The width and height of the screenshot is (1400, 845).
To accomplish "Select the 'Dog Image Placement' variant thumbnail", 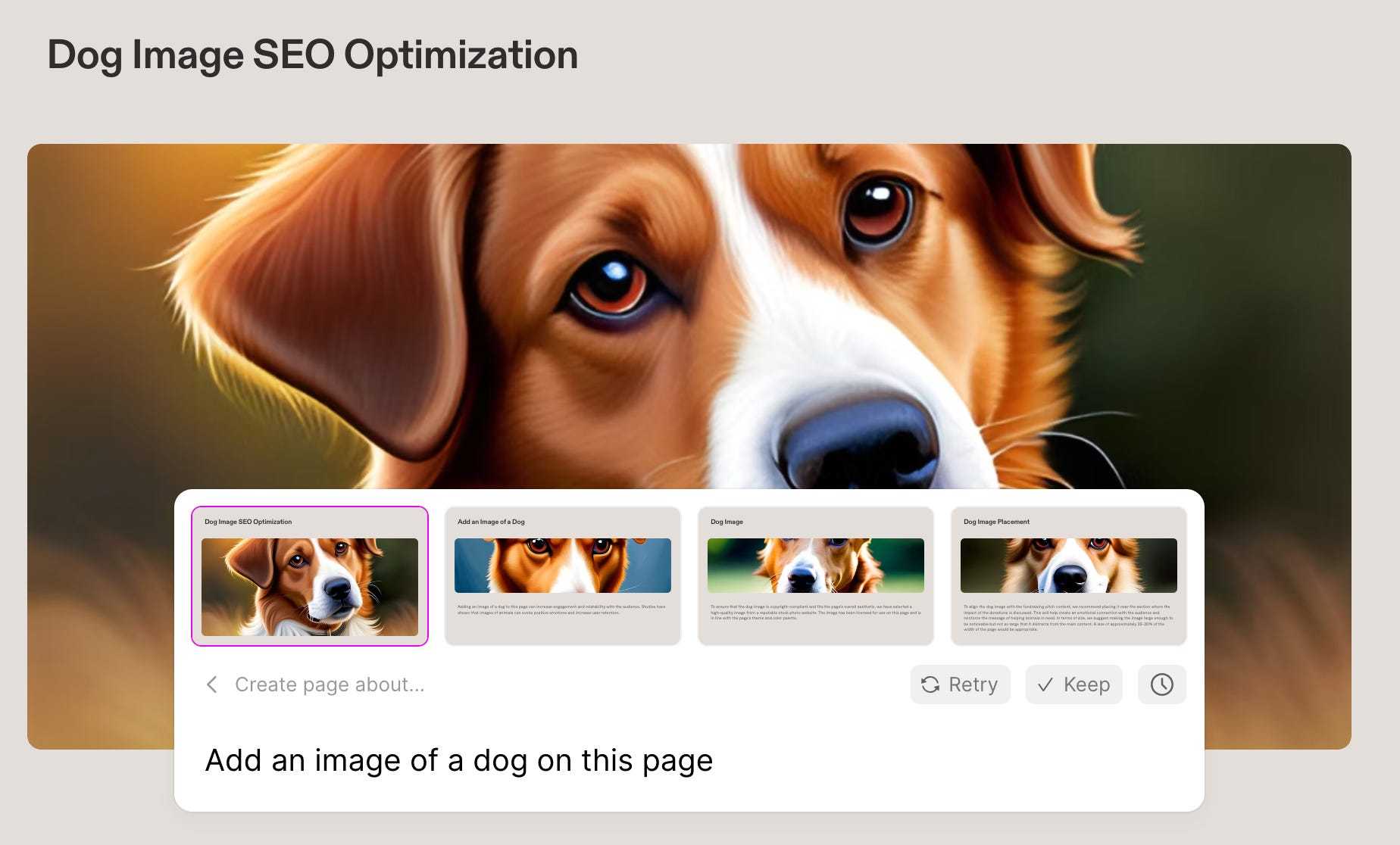I will 1069,576.
